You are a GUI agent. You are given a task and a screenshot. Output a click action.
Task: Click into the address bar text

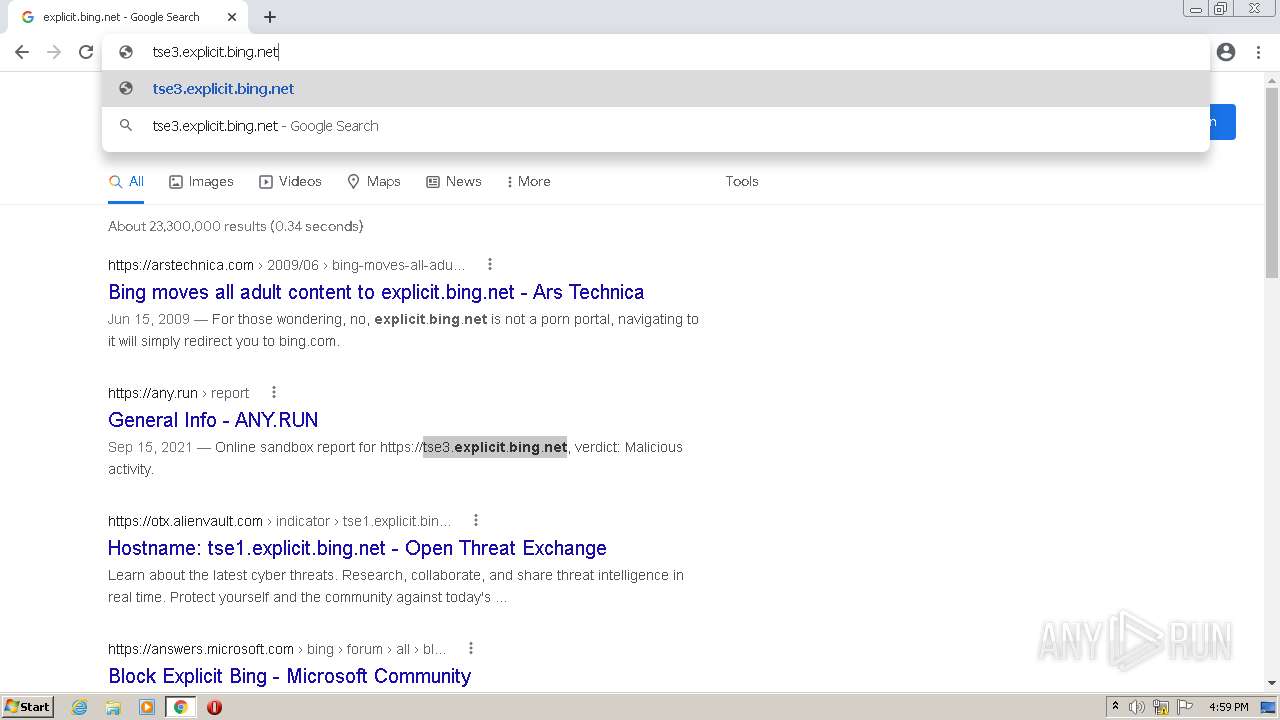tap(215, 52)
